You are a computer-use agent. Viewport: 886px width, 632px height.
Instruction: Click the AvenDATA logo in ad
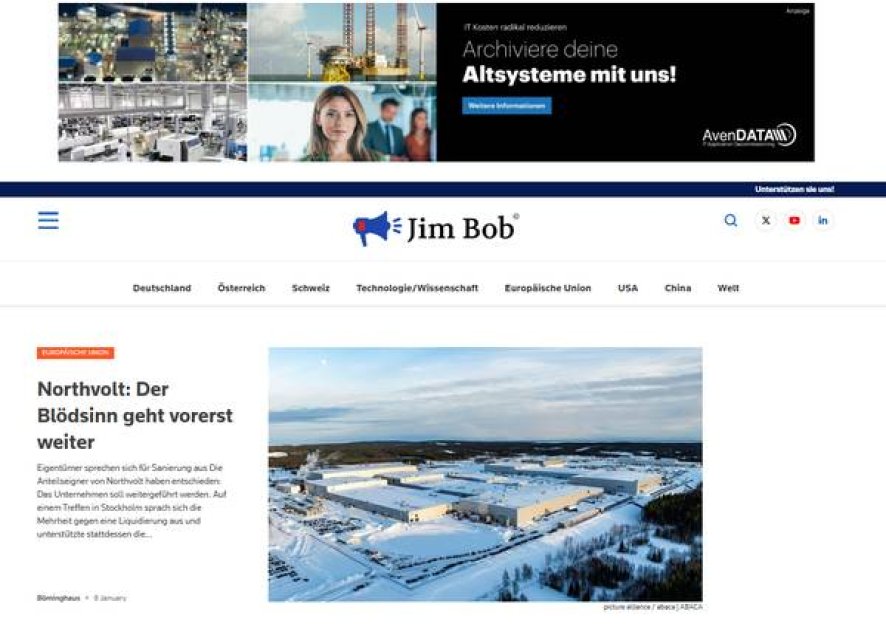(x=749, y=136)
